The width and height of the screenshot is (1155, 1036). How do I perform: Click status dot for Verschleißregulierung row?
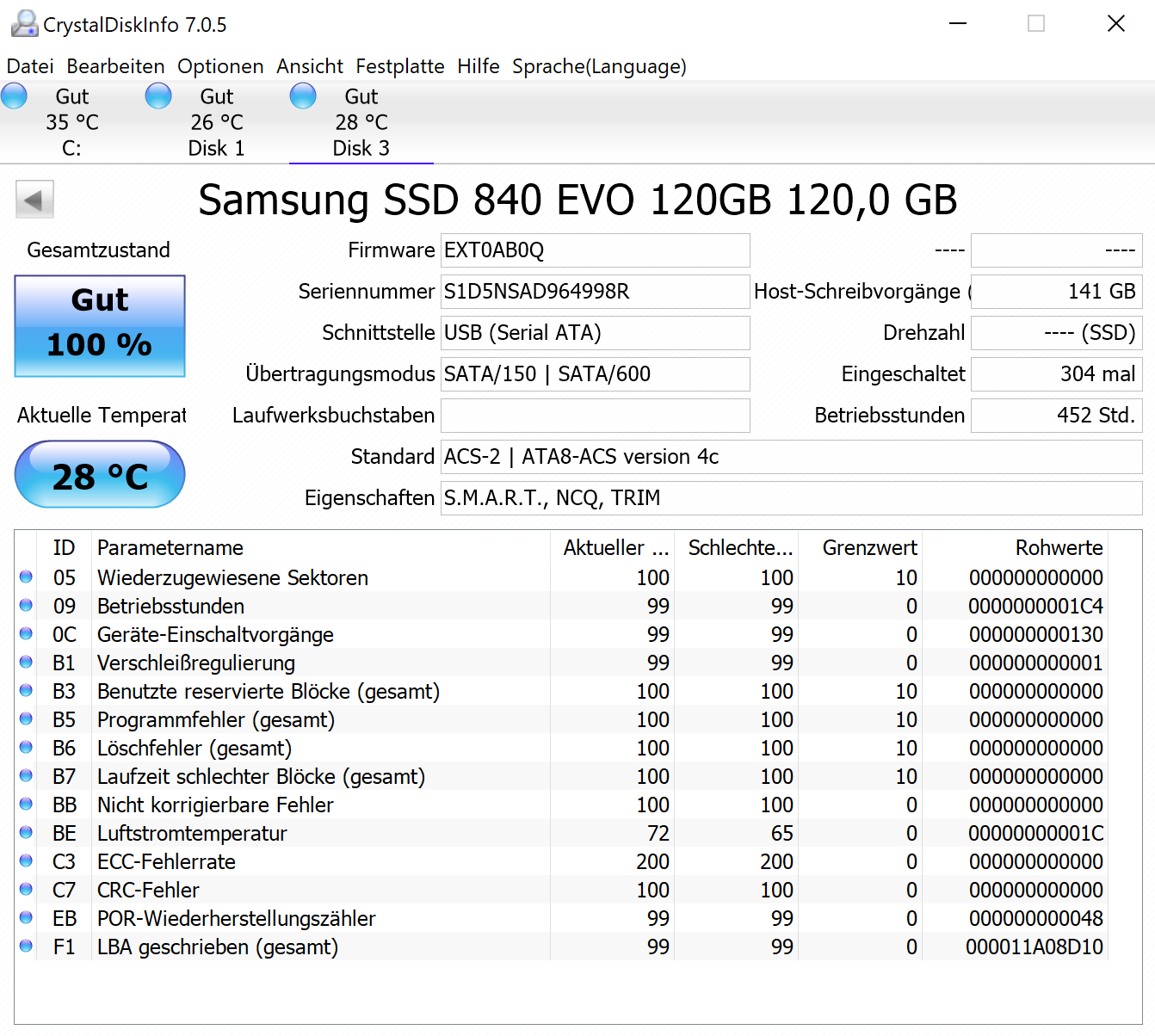pos(26,663)
